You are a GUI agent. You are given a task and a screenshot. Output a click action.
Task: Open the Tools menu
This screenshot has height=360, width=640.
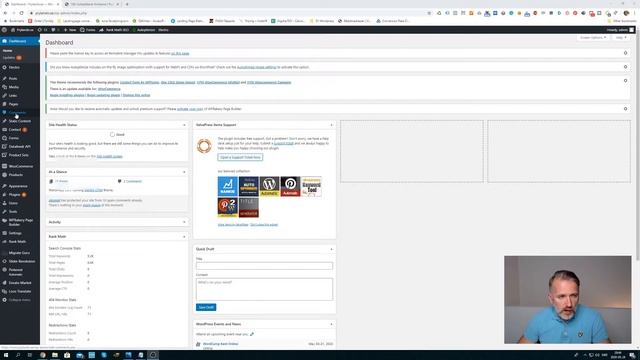[x=13, y=211]
